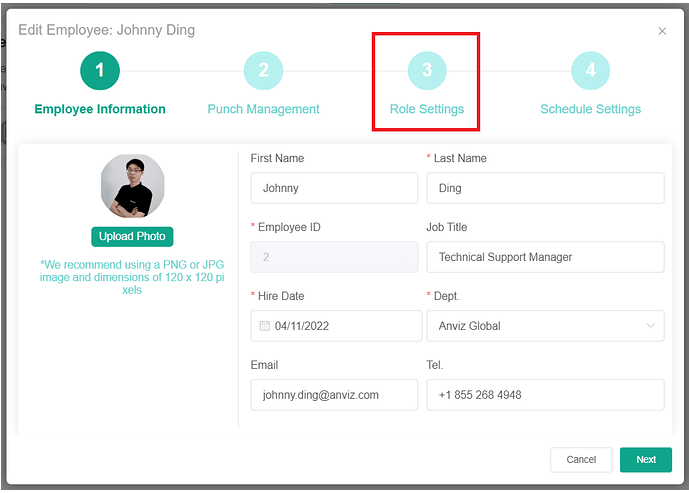Close the Edit Employee dialog
This screenshot has width=689, height=493.
pos(662,31)
